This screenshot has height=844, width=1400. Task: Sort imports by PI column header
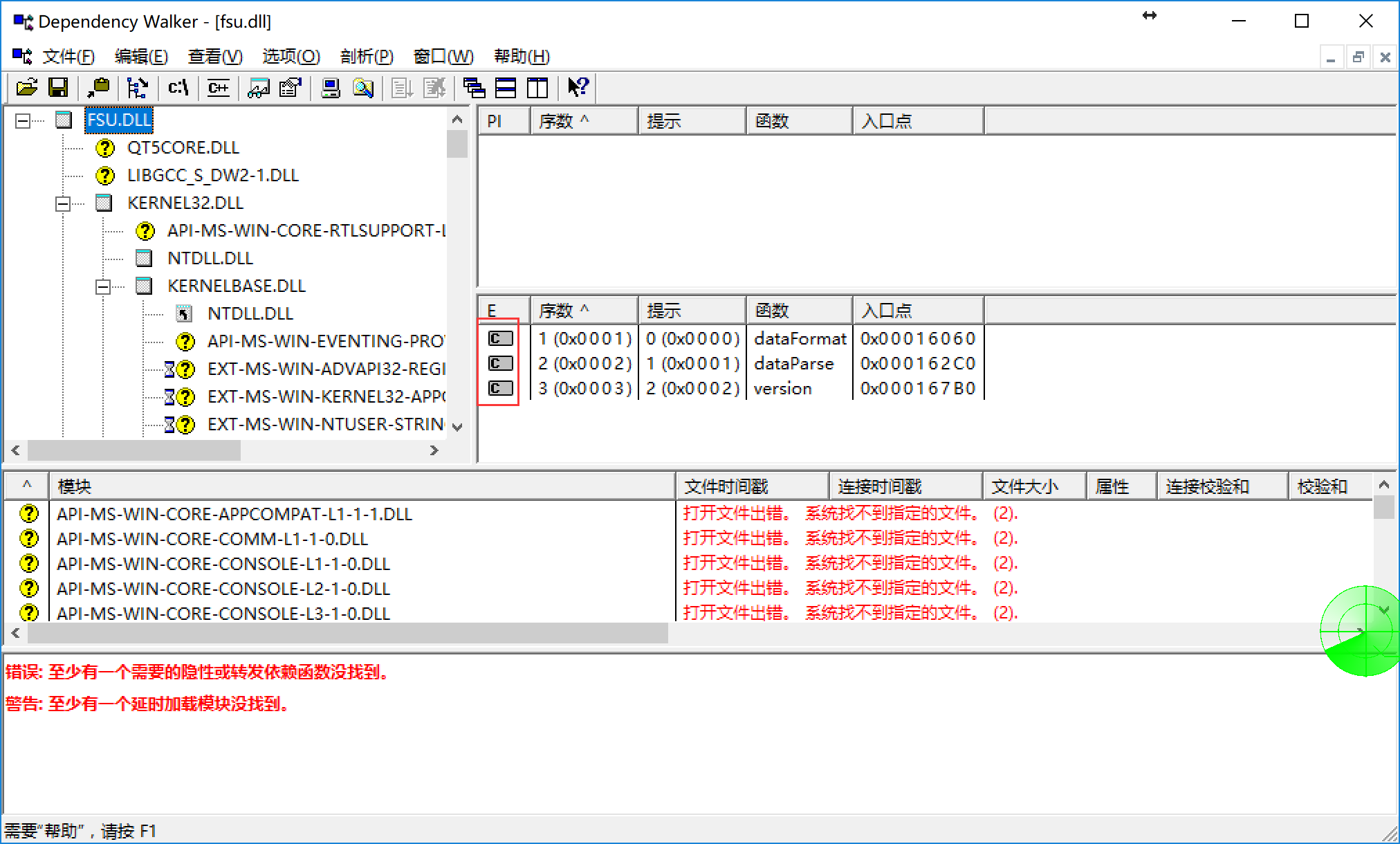point(504,121)
